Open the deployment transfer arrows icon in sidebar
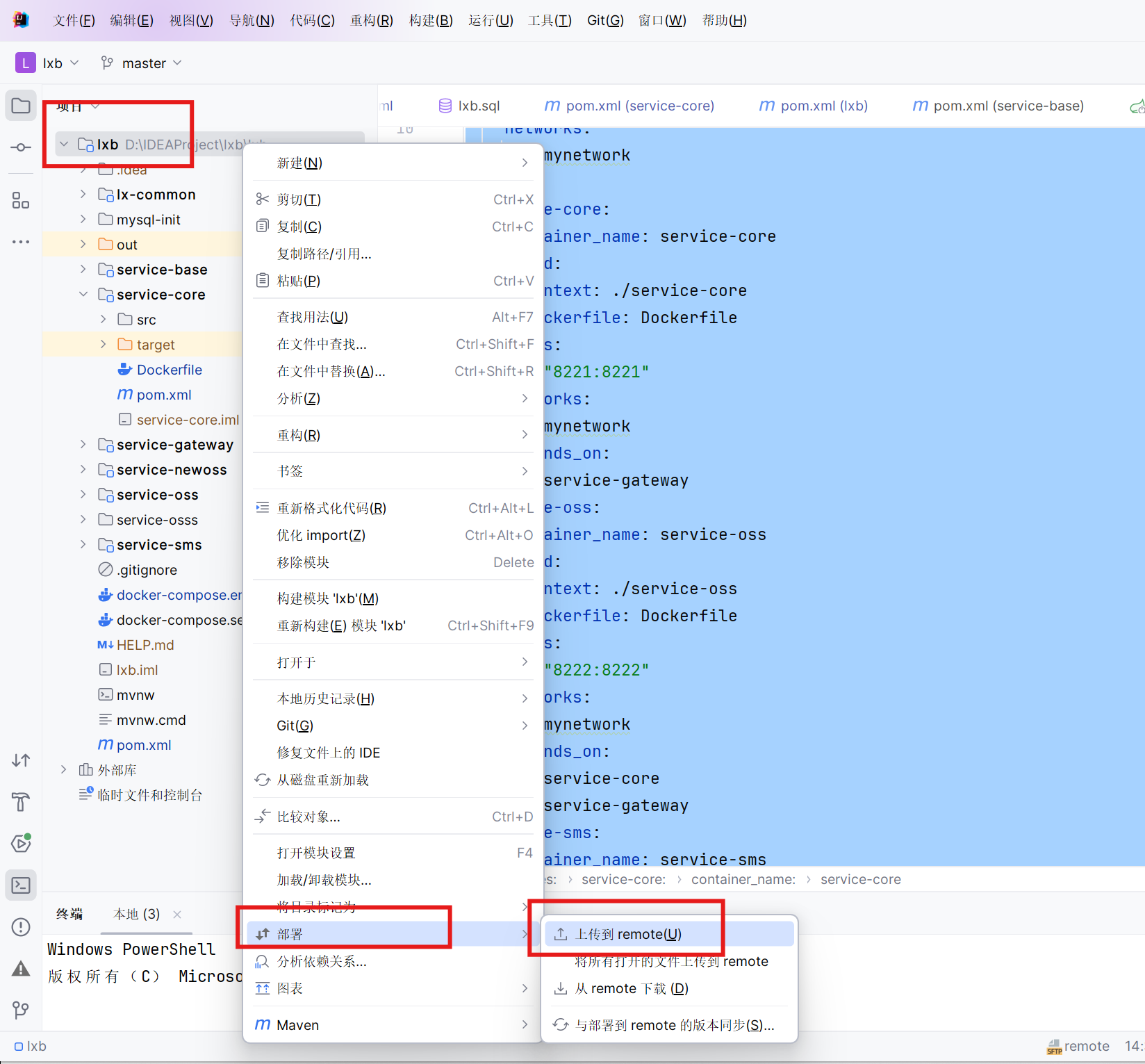Viewport: 1145px width, 1064px height. pyautogui.click(x=21, y=760)
